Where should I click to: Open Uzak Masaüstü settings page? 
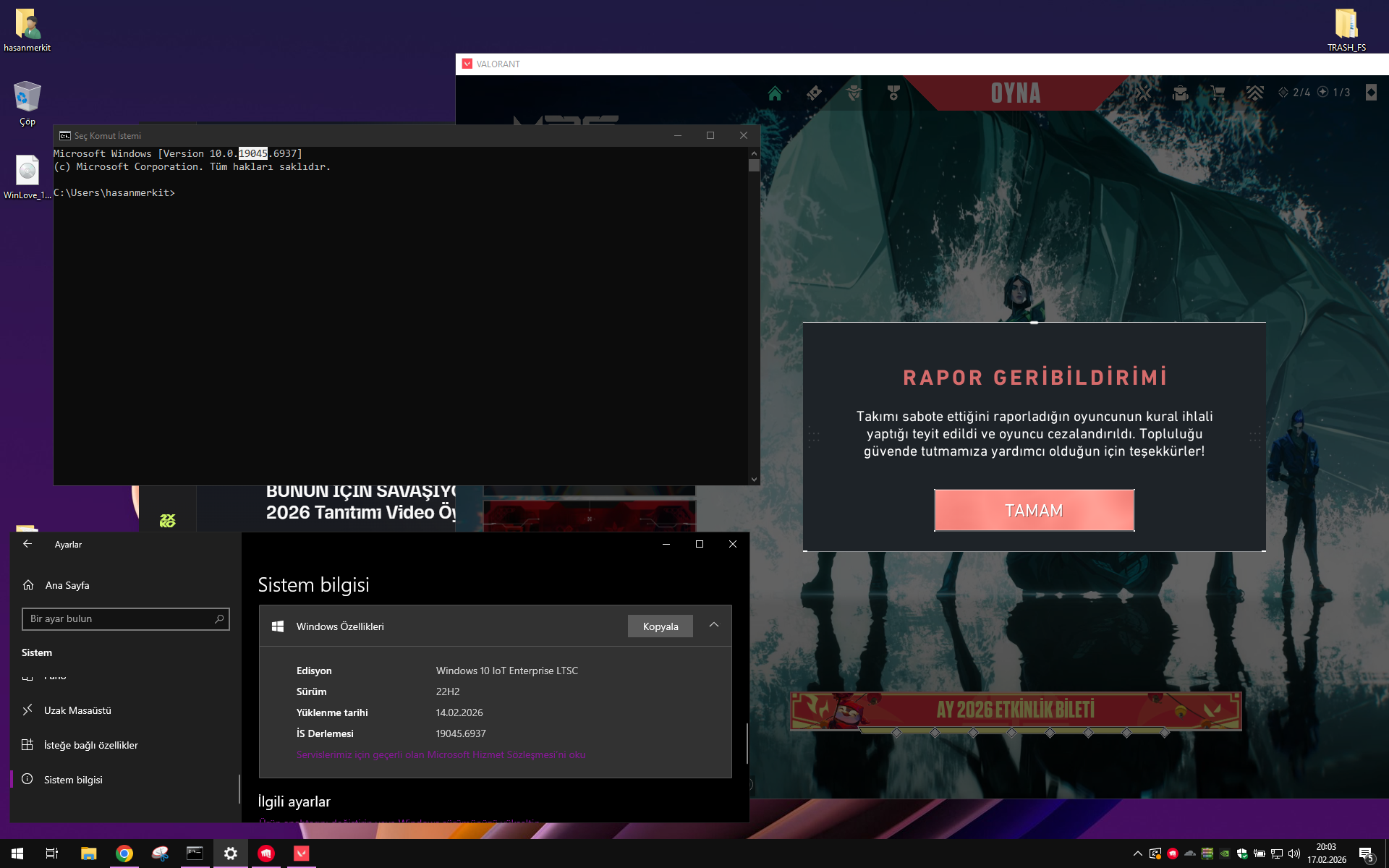(77, 710)
